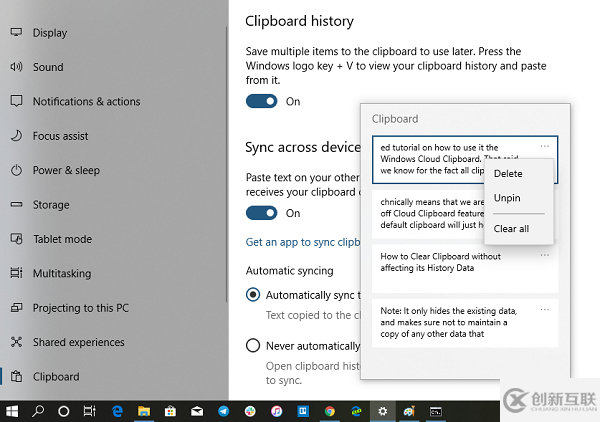Launch Cortana from the taskbar
This screenshot has width=600, height=422.
click(x=64, y=412)
